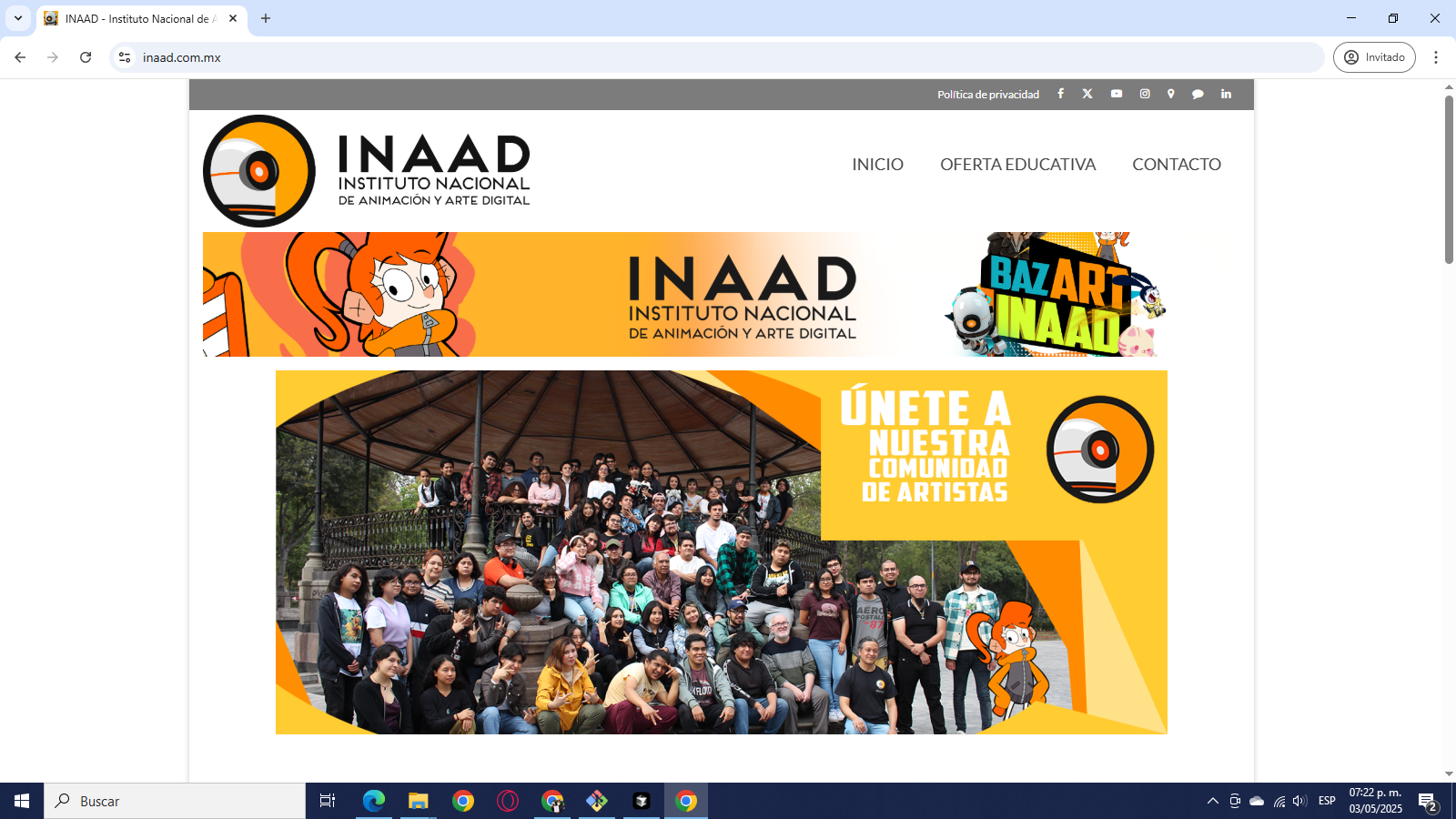Show hidden system tray icons

coord(1213,801)
